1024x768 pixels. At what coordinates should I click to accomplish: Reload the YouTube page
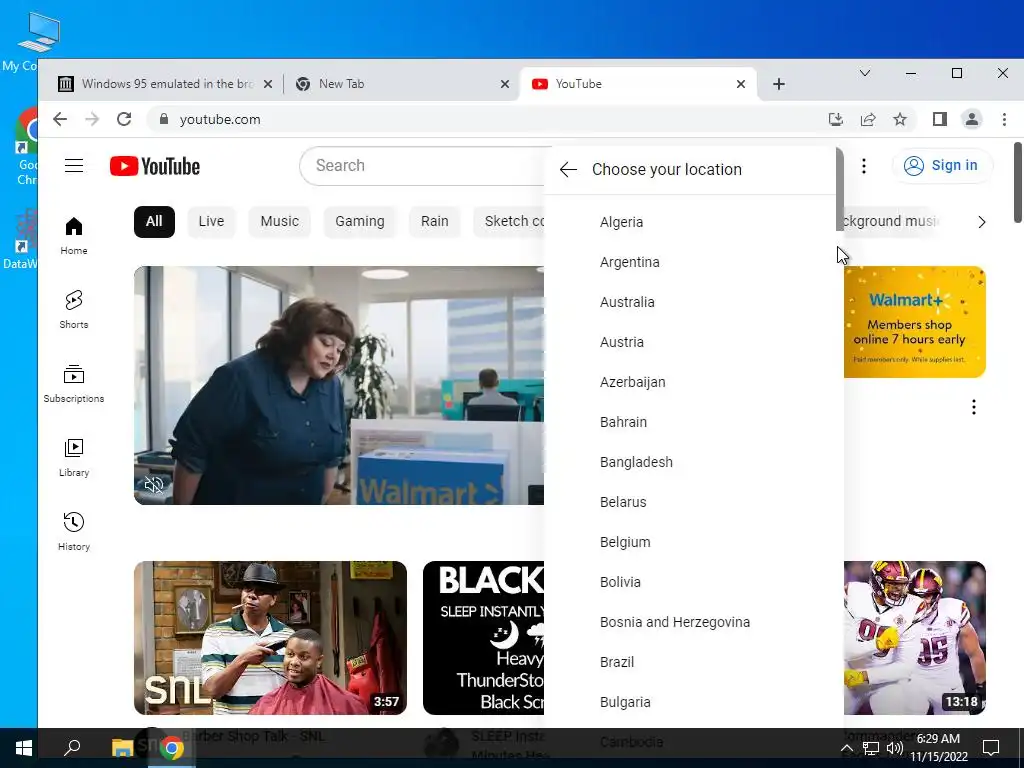pyautogui.click(x=124, y=120)
